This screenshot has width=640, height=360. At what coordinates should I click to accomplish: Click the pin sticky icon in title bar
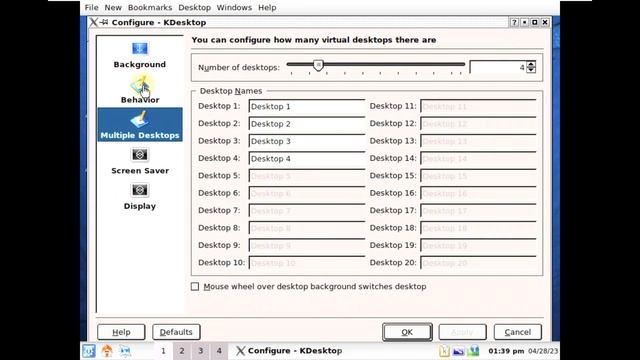(104, 22)
